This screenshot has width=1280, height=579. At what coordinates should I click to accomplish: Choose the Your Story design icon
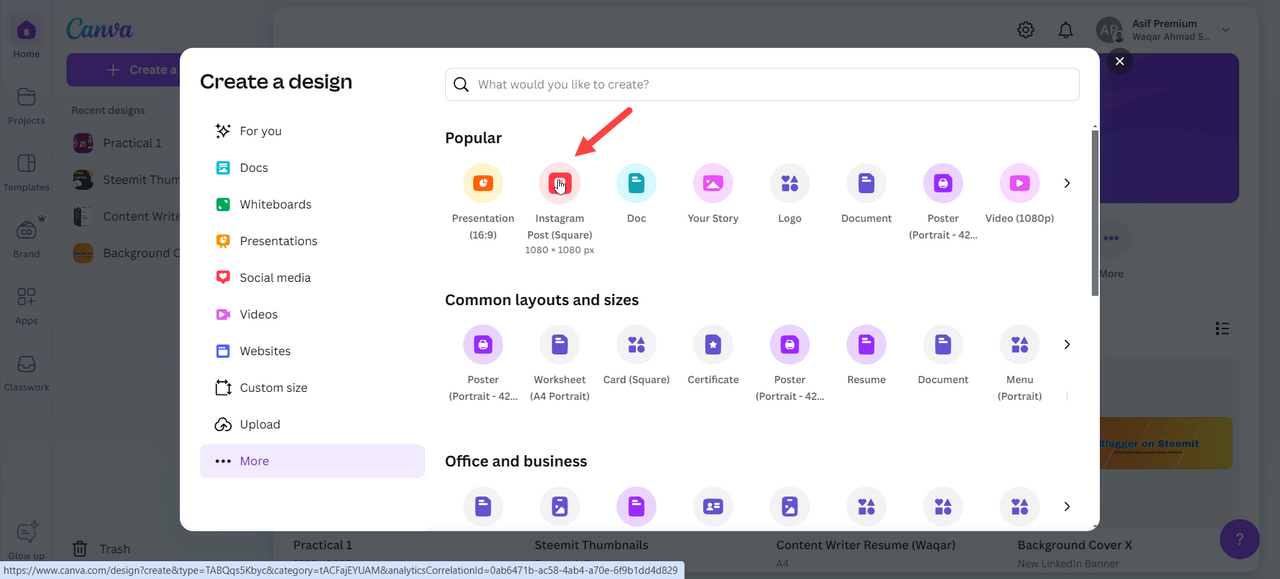tap(713, 183)
